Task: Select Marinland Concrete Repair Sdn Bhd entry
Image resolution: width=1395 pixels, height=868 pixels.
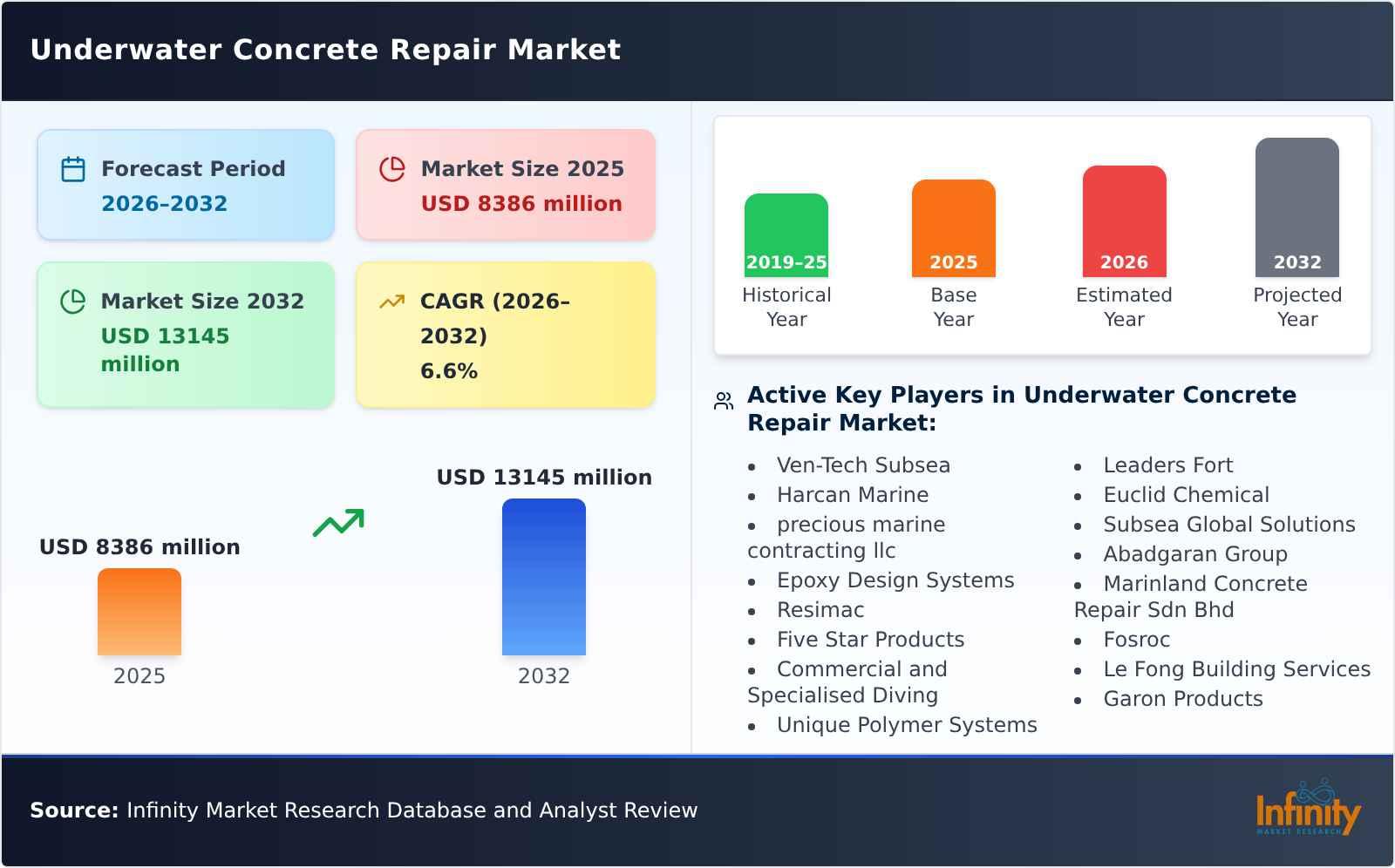Action: 1191,597
